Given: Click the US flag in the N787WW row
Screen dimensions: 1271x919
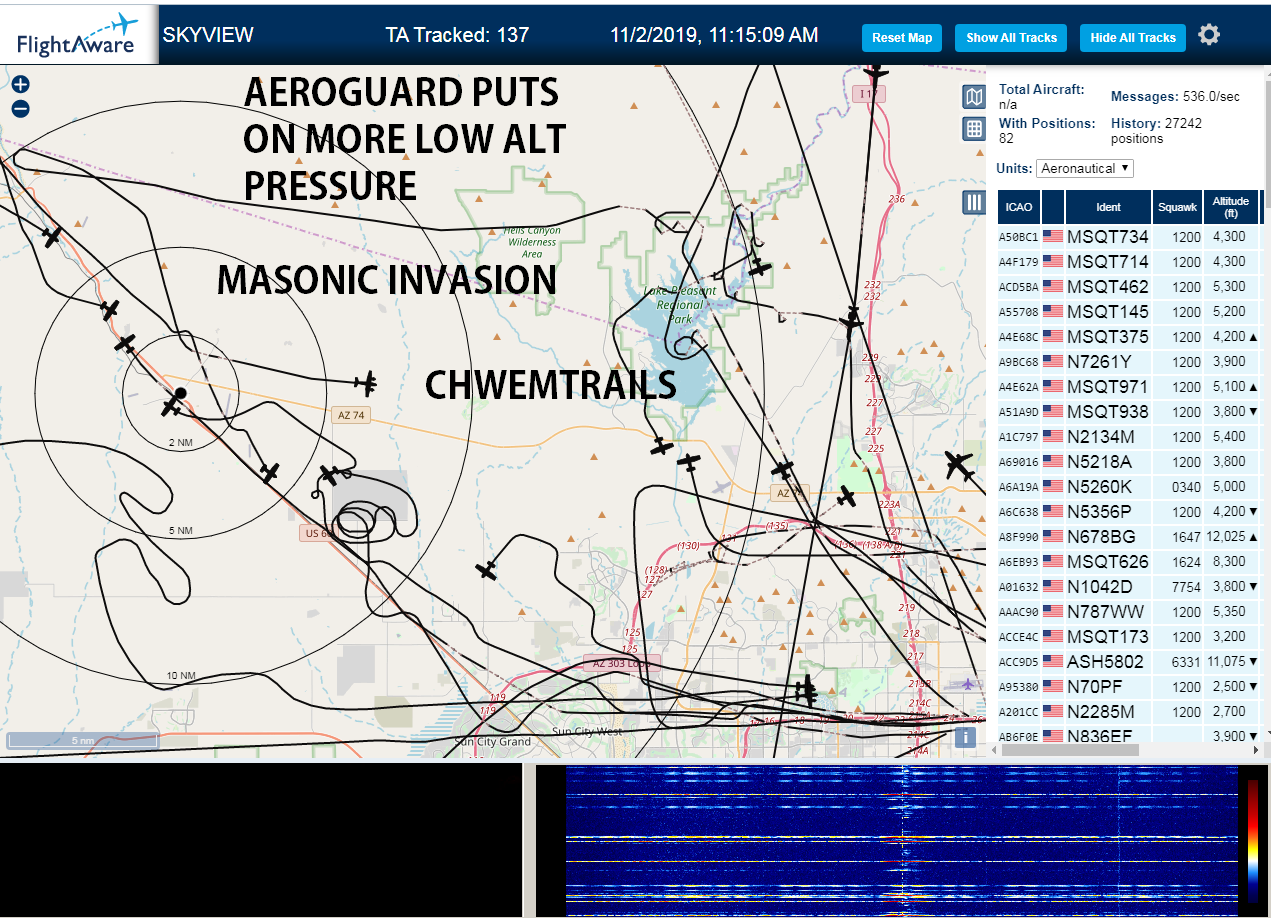Looking at the screenshot, I should (x=1053, y=612).
